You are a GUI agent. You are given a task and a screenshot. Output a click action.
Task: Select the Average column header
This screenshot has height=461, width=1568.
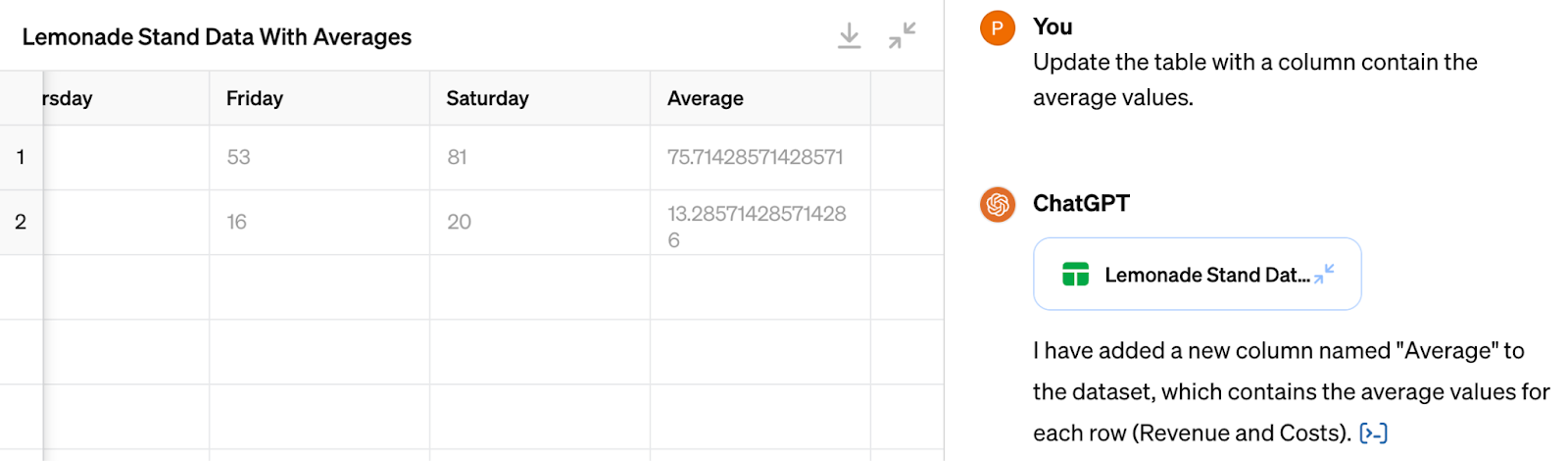pos(760,98)
